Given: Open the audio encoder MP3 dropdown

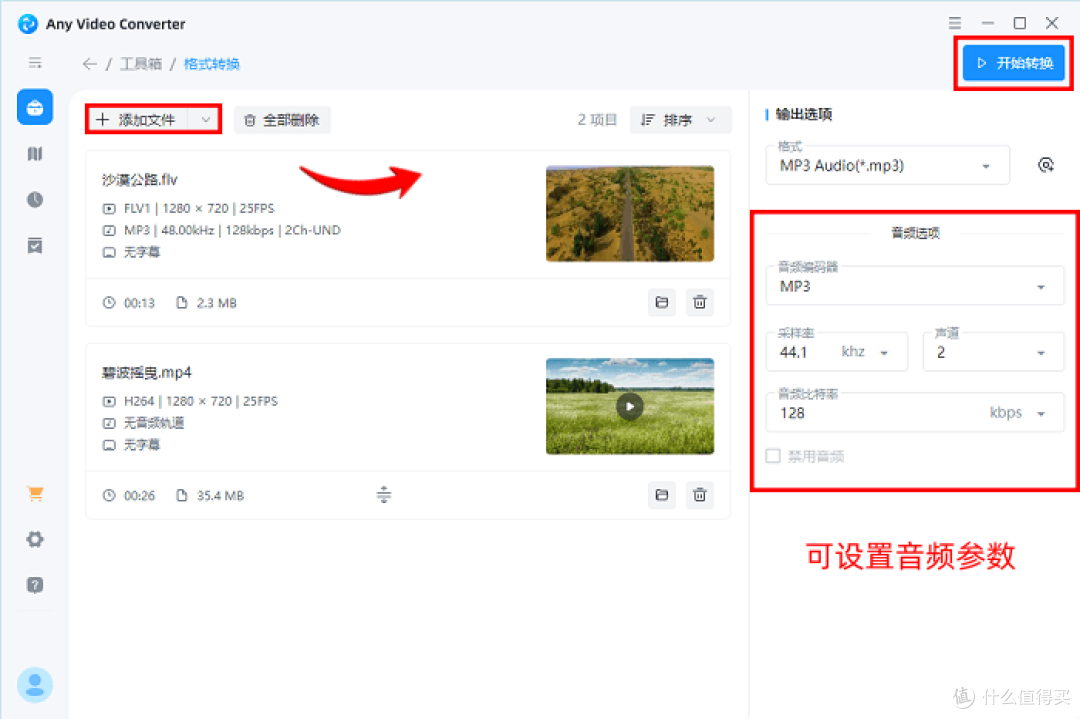Looking at the screenshot, I should click(915, 286).
